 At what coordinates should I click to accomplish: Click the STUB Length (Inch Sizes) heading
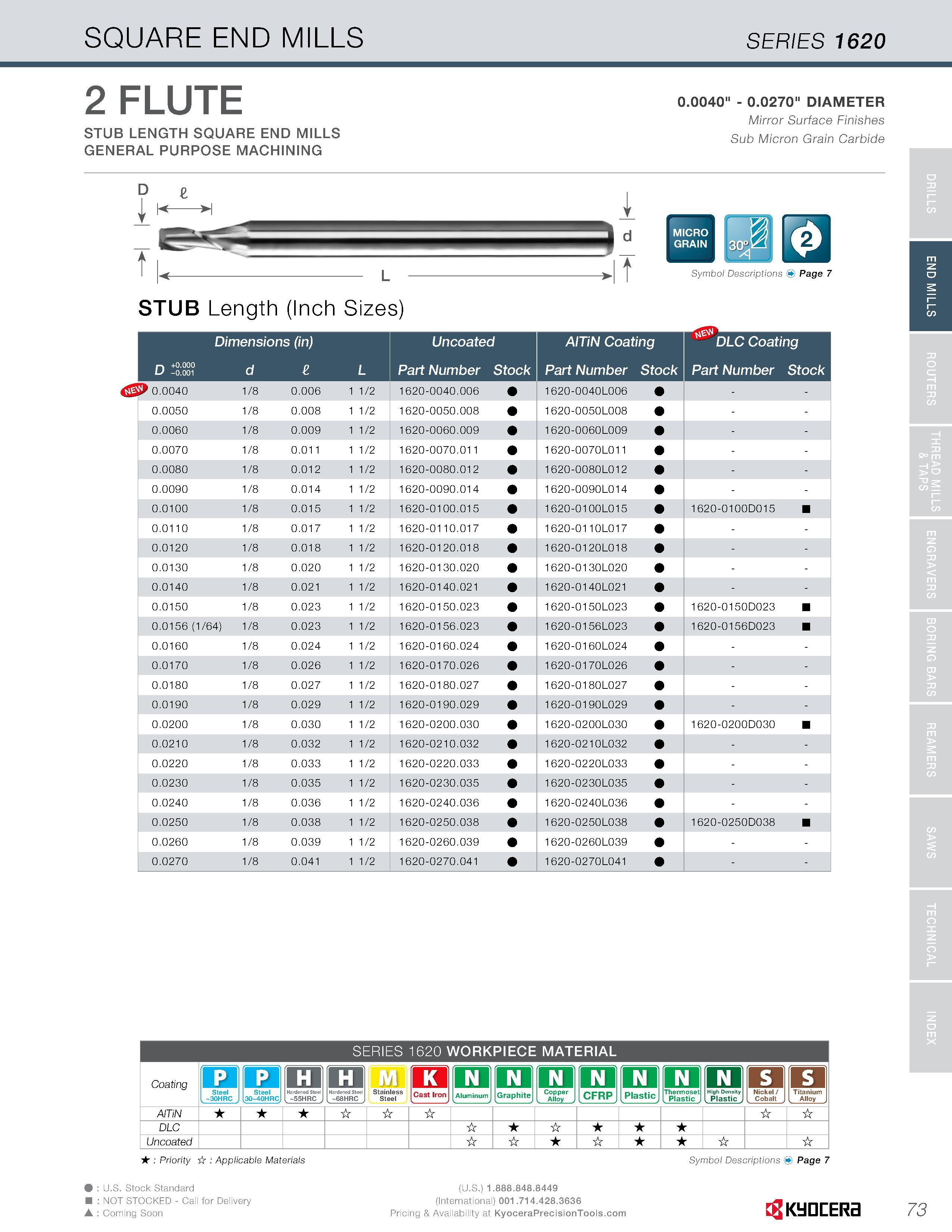(271, 309)
